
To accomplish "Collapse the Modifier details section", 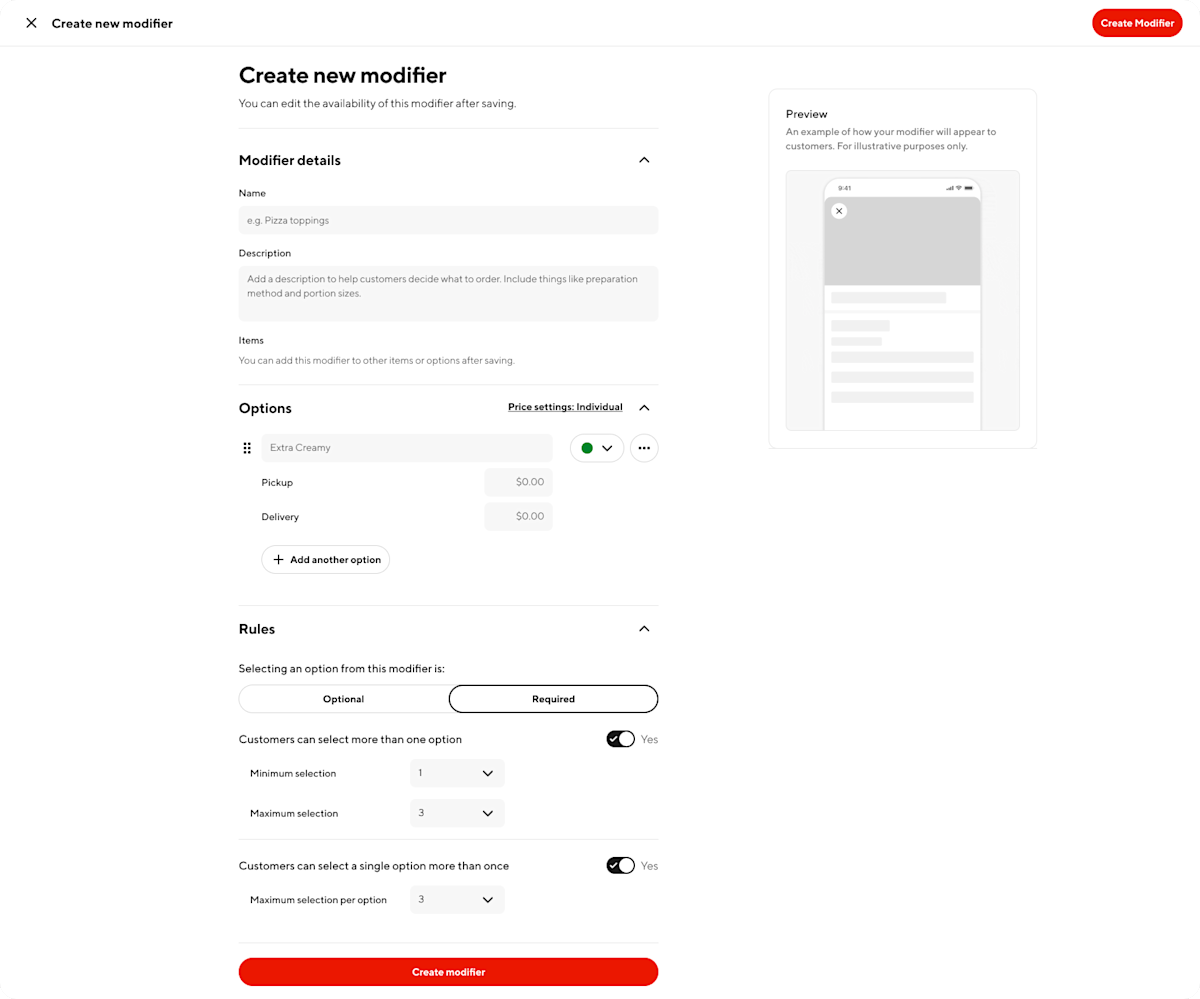I will pos(644,160).
